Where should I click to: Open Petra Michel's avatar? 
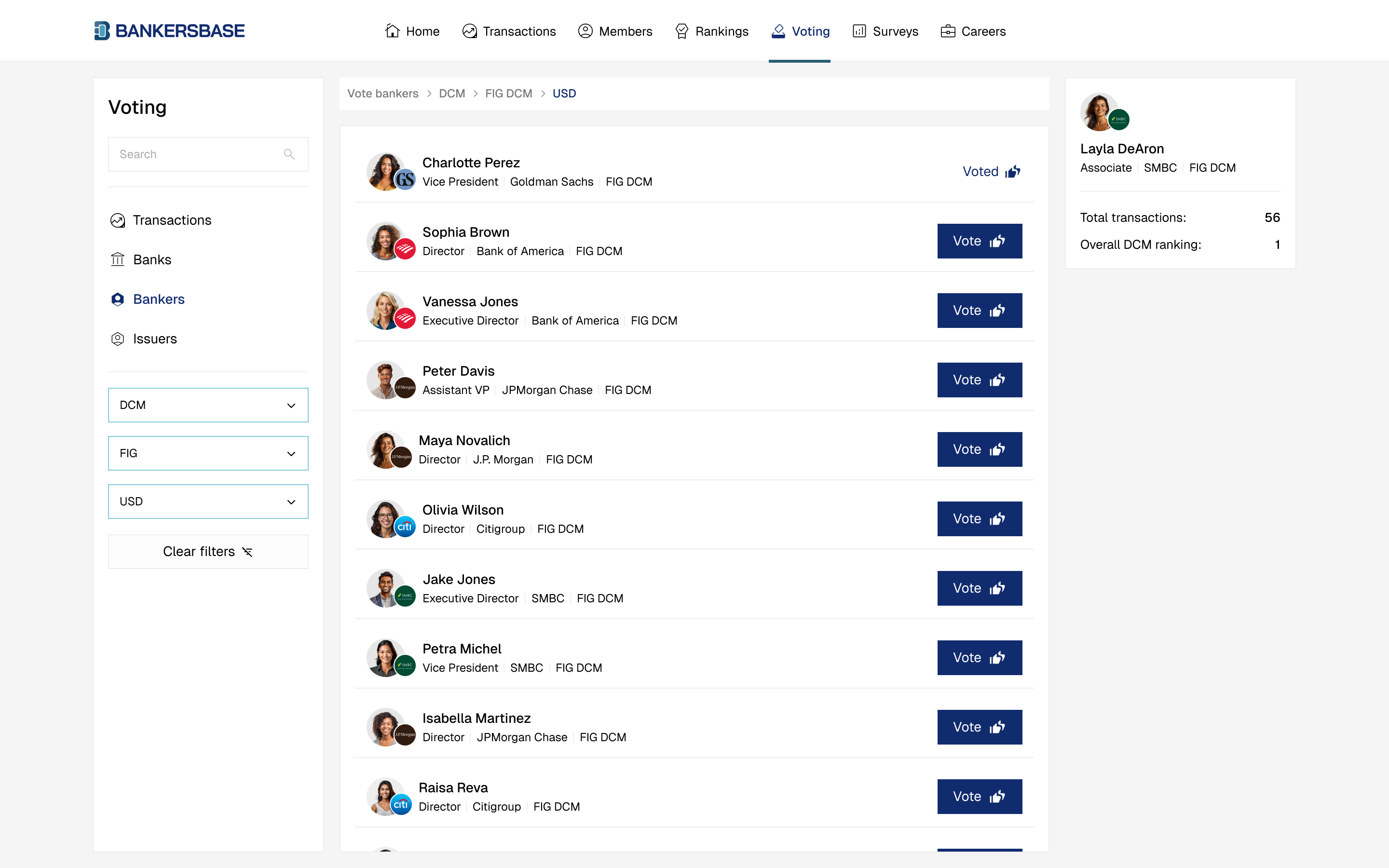(x=386, y=658)
